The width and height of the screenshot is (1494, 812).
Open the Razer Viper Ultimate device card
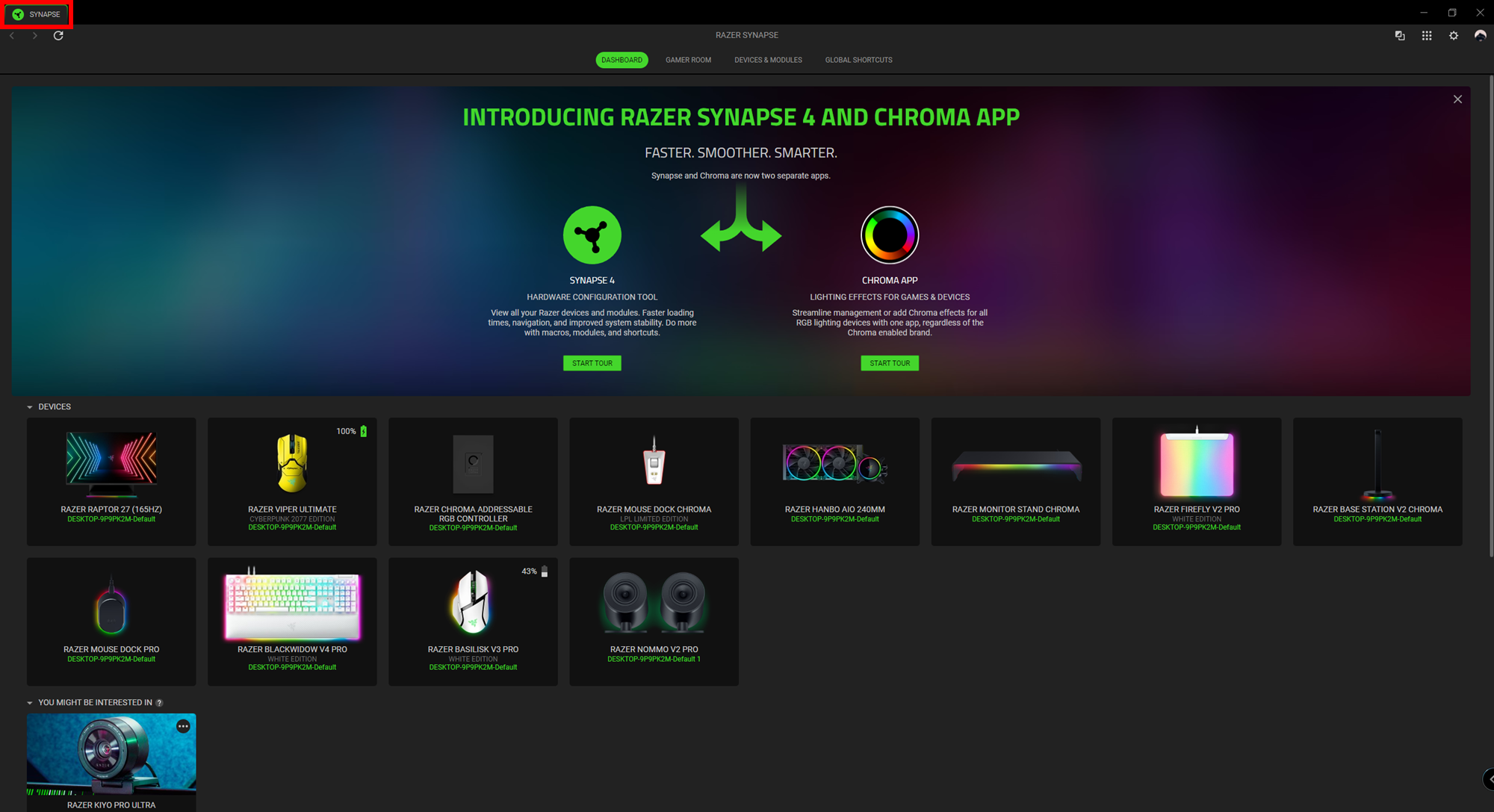point(292,481)
